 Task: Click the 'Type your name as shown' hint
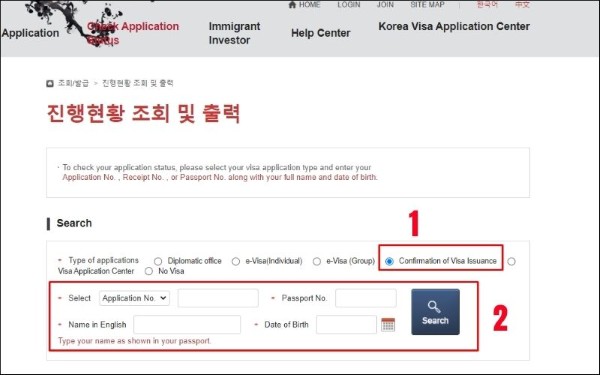tap(134, 341)
